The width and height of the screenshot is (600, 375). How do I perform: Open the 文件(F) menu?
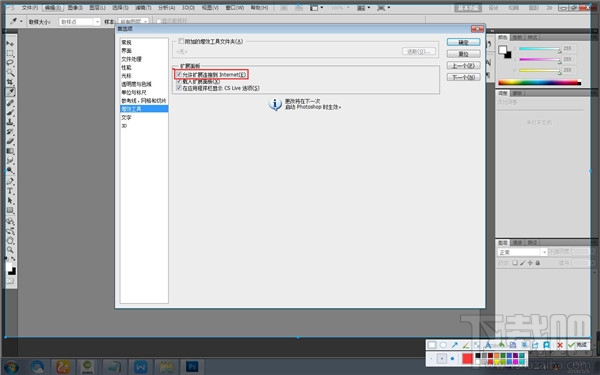point(29,8)
